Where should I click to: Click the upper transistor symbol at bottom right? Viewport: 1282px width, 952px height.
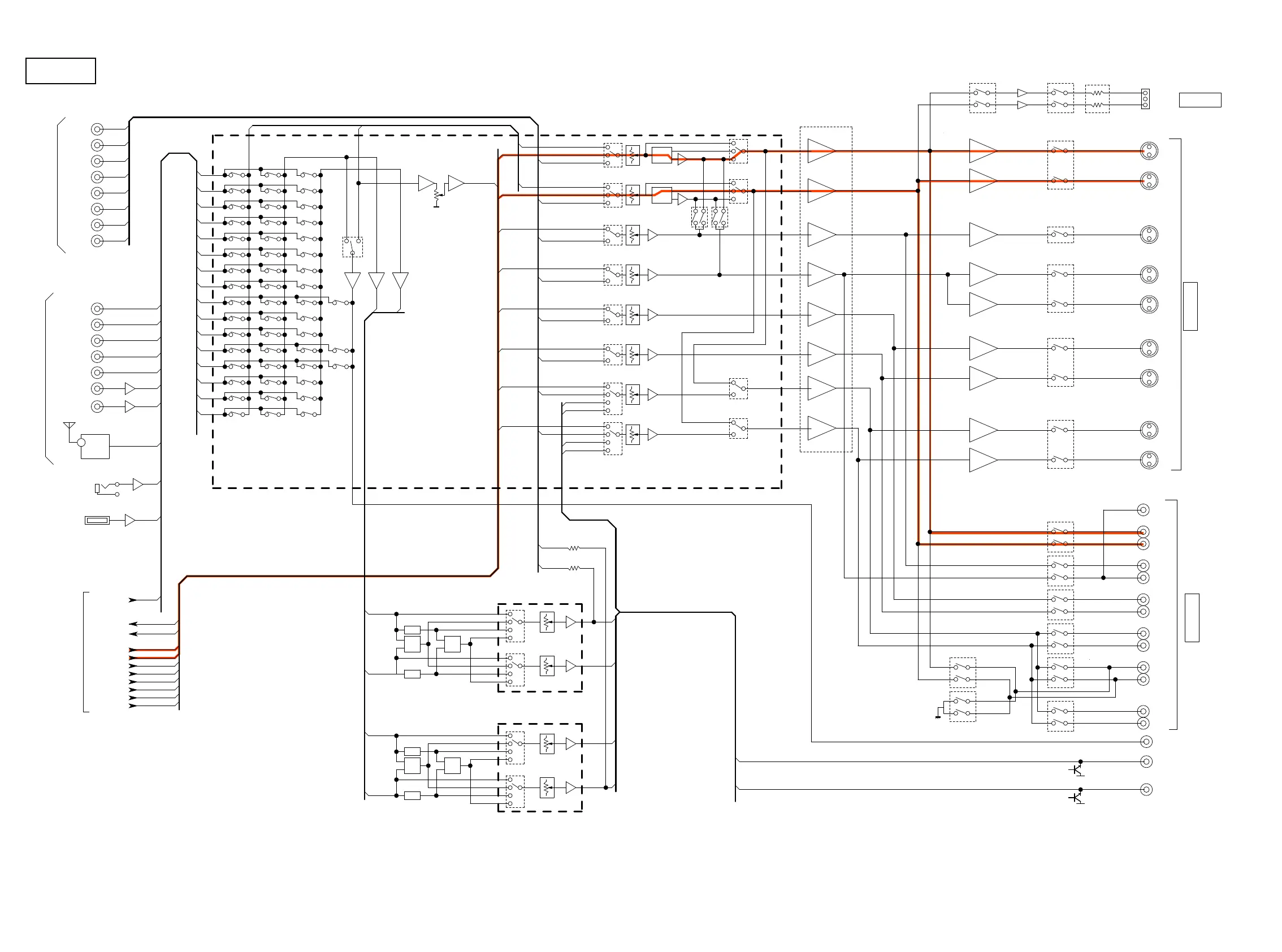pyautogui.click(x=1077, y=769)
